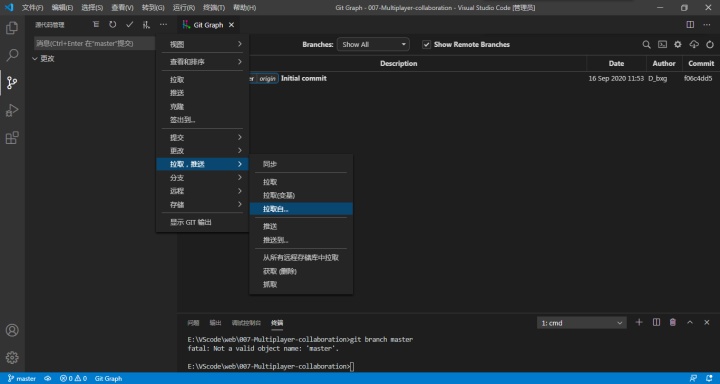Open the Accounts icon in activity bar
Screen dimensions: 720x384
click(x=12, y=330)
